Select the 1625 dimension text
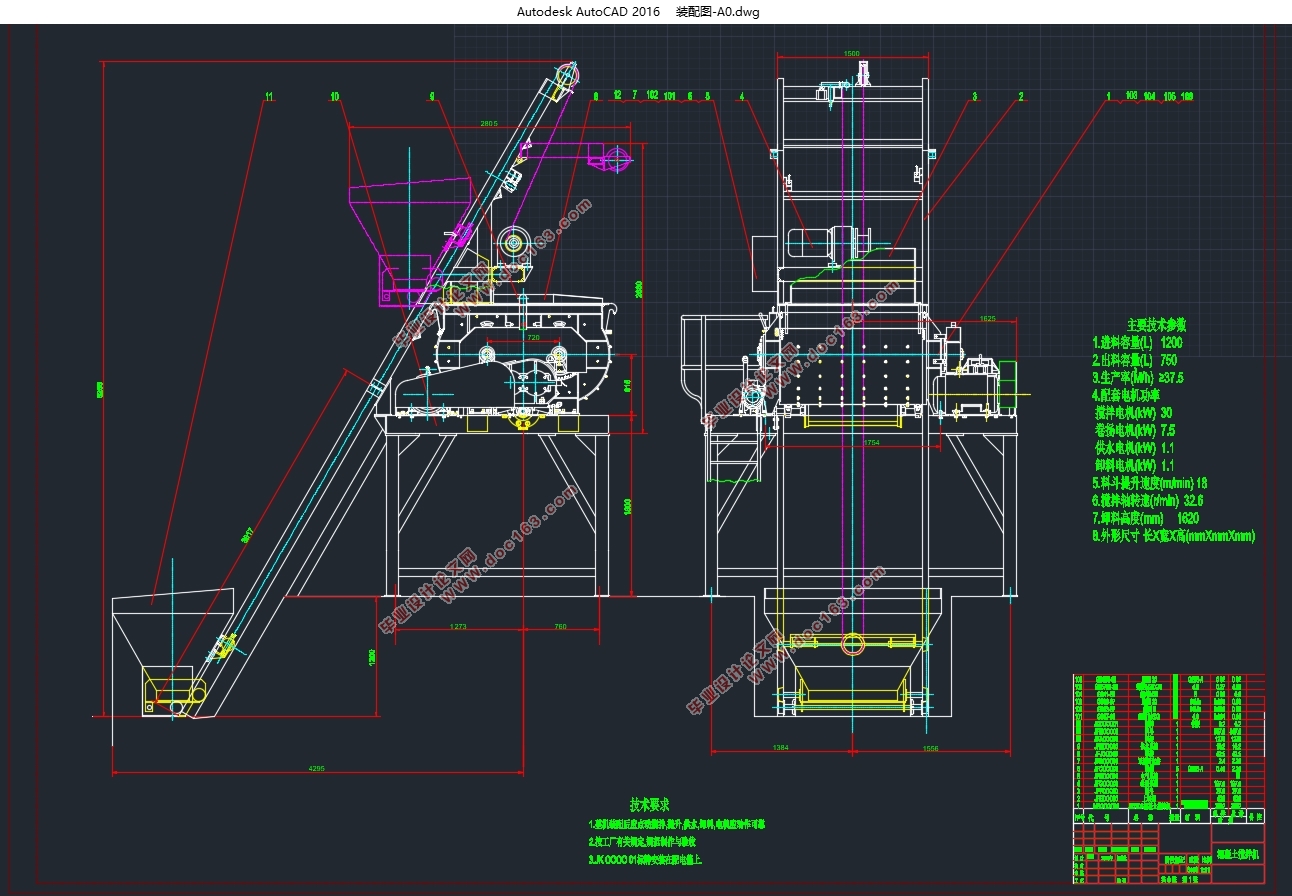The image size is (1292, 896). click(x=987, y=318)
